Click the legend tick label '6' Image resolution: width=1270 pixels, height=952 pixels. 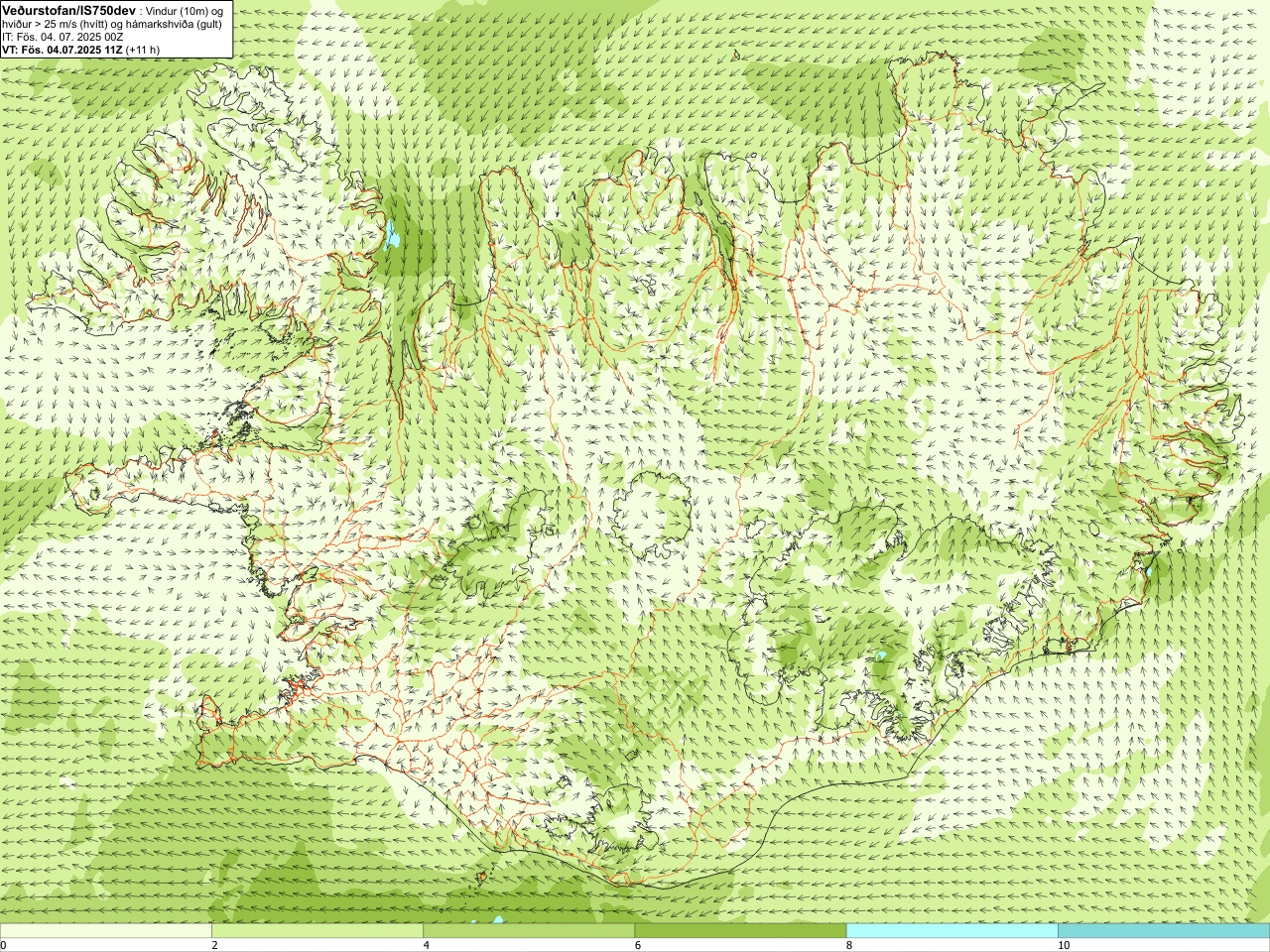click(x=638, y=945)
